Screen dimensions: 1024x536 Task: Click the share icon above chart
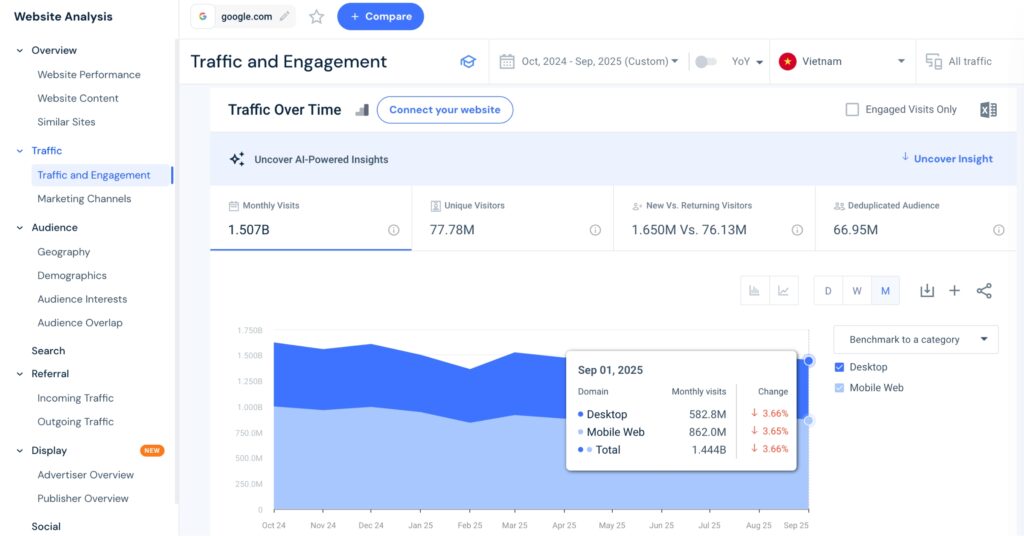point(984,291)
